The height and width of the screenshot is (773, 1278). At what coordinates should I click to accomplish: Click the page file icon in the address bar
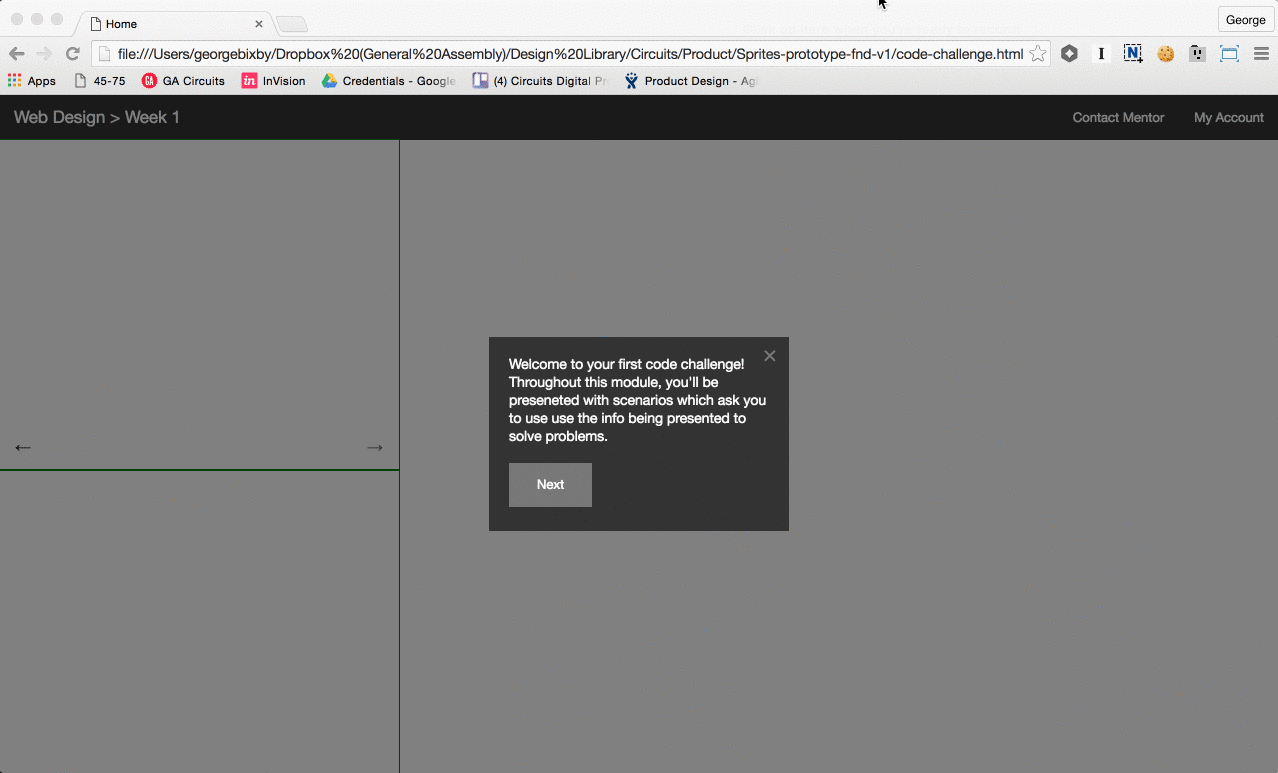(104, 54)
